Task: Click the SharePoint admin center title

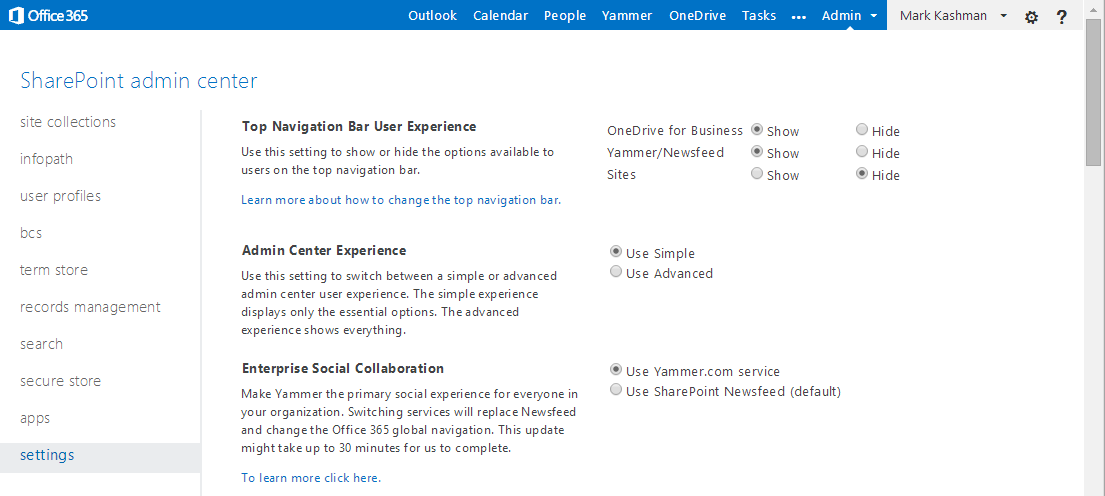Action: point(139,80)
